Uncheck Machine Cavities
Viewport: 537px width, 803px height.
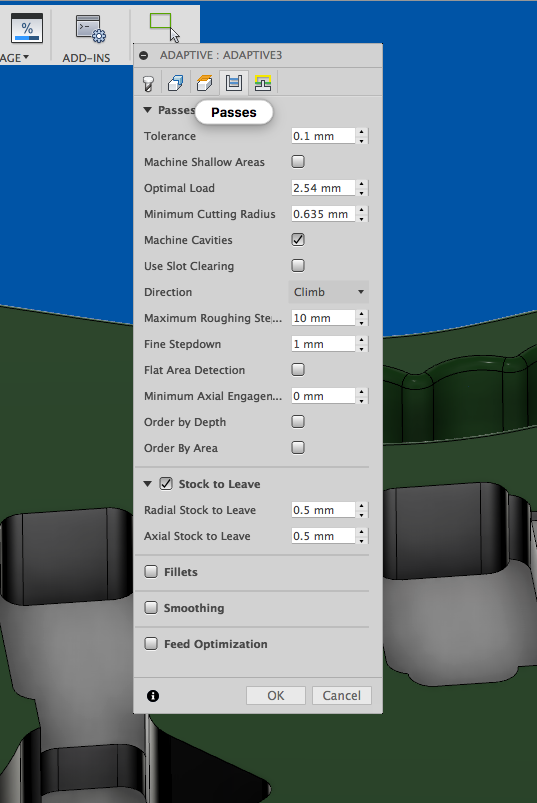click(298, 240)
